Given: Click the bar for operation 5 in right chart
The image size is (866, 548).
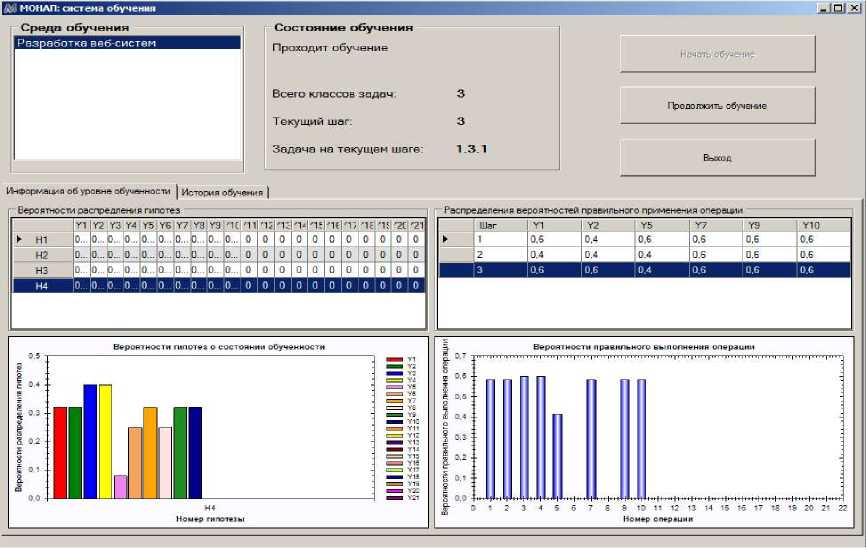Looking at the screenshot, I should pos(557,455).
